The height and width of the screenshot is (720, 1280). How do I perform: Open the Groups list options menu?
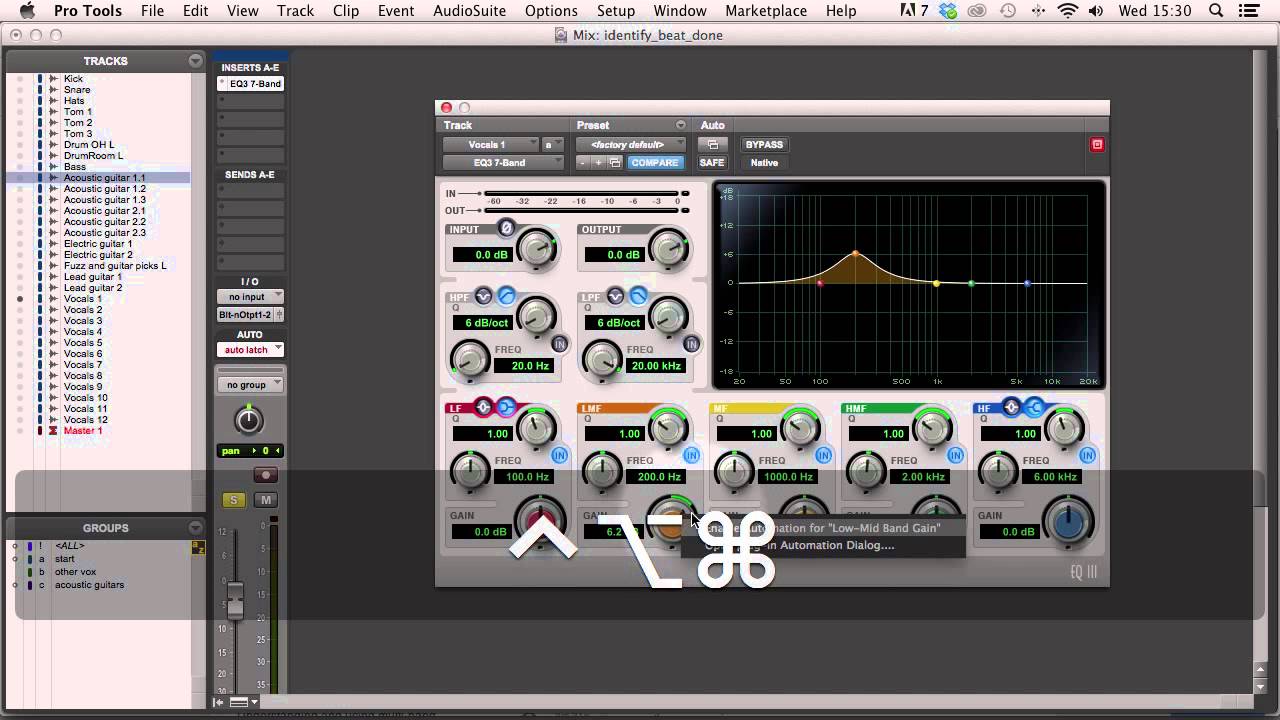point(195,528)
